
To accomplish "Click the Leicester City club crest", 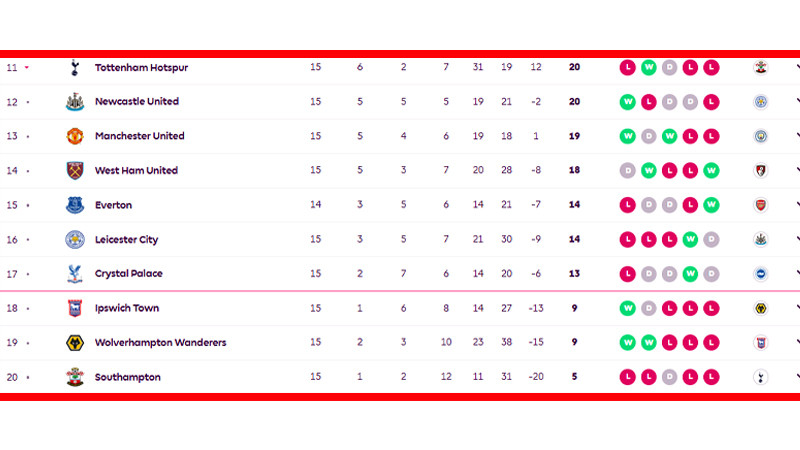I will tap(75, 239).
